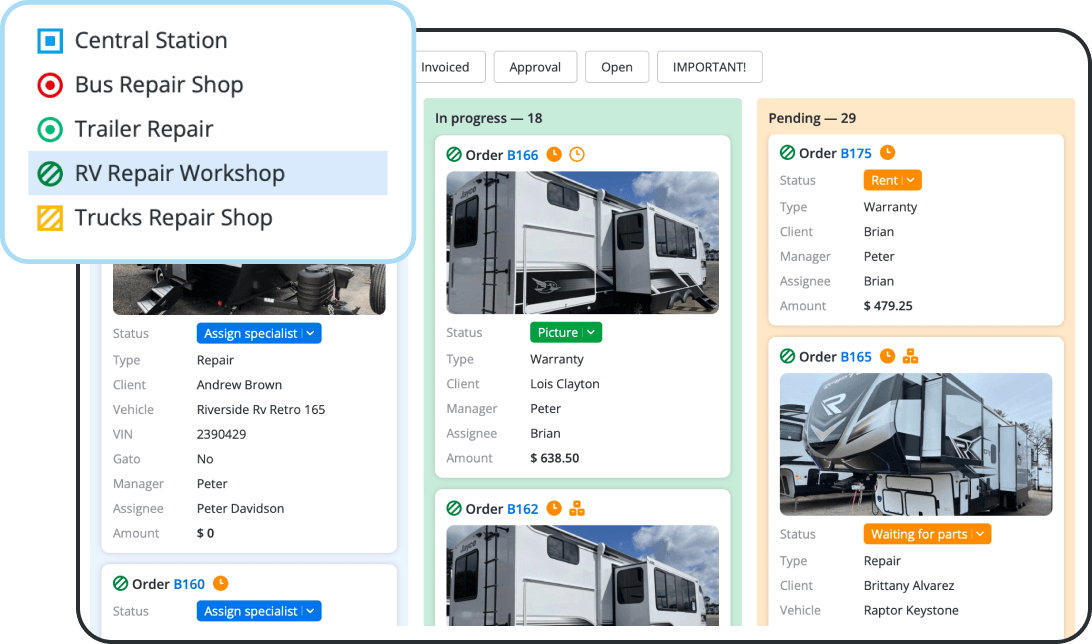Click the orange clock icon on Order B166
Viewport: 1092px width, 644px height.
point(555,155)
